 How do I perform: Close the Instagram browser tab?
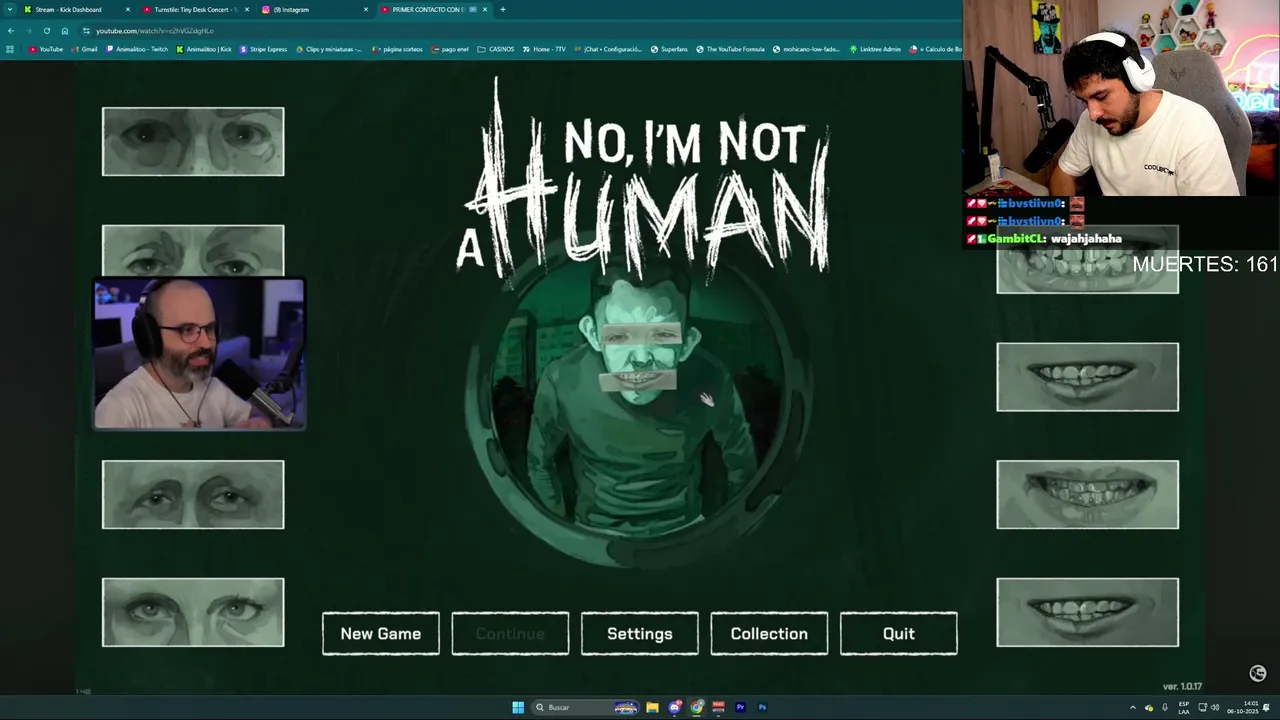(x=366, y=9)
